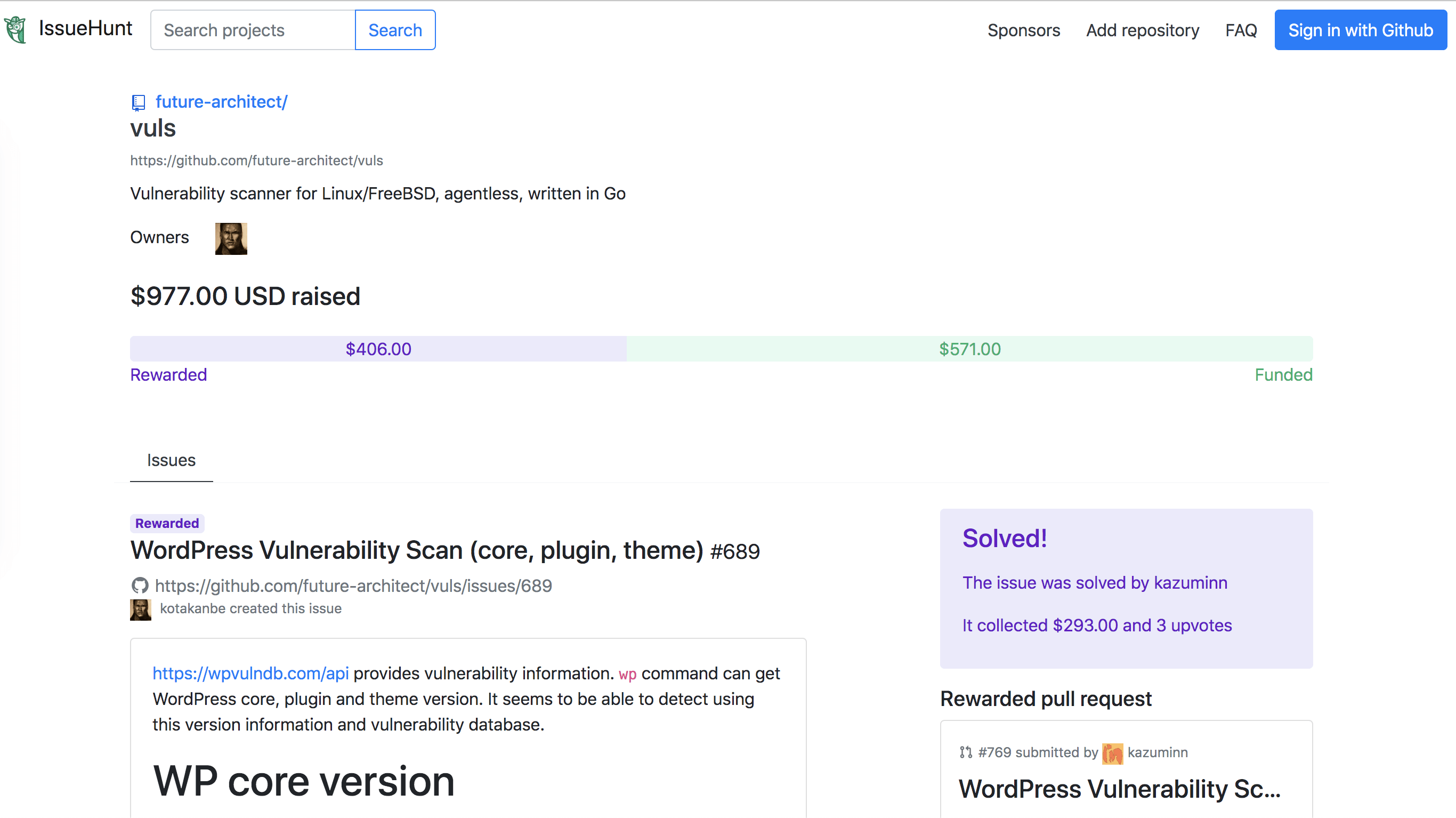Click the $406.00 rewarded progress segment

click(x=378, y=349)
